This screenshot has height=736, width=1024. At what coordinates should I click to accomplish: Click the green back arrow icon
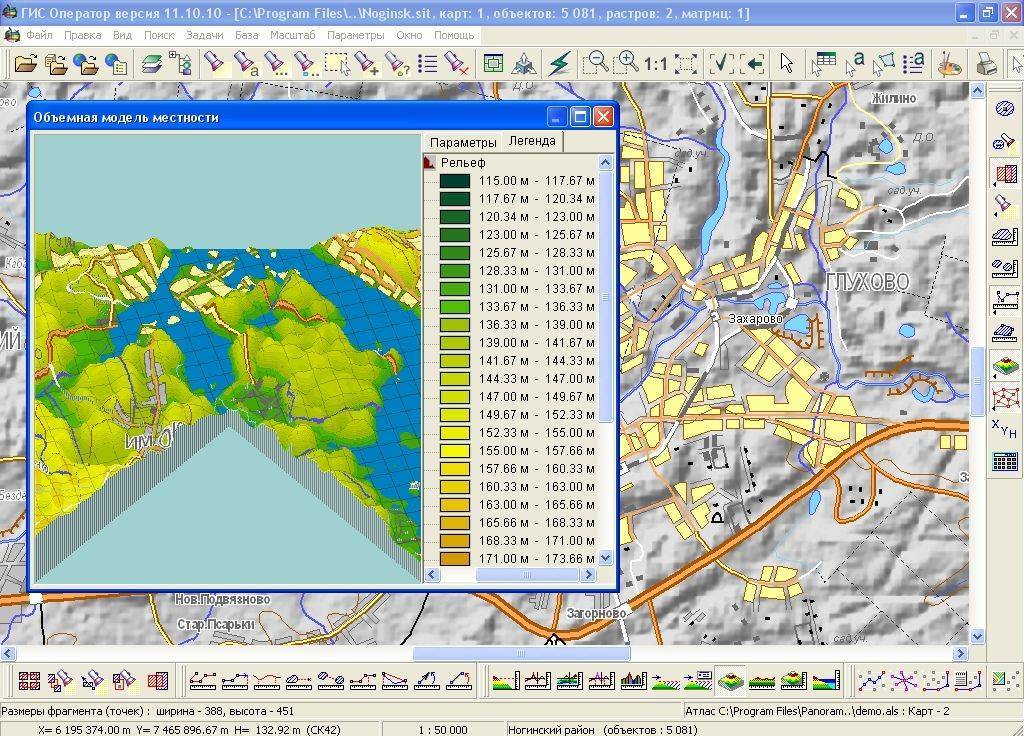pyautogui.click(x=754, y=63)
